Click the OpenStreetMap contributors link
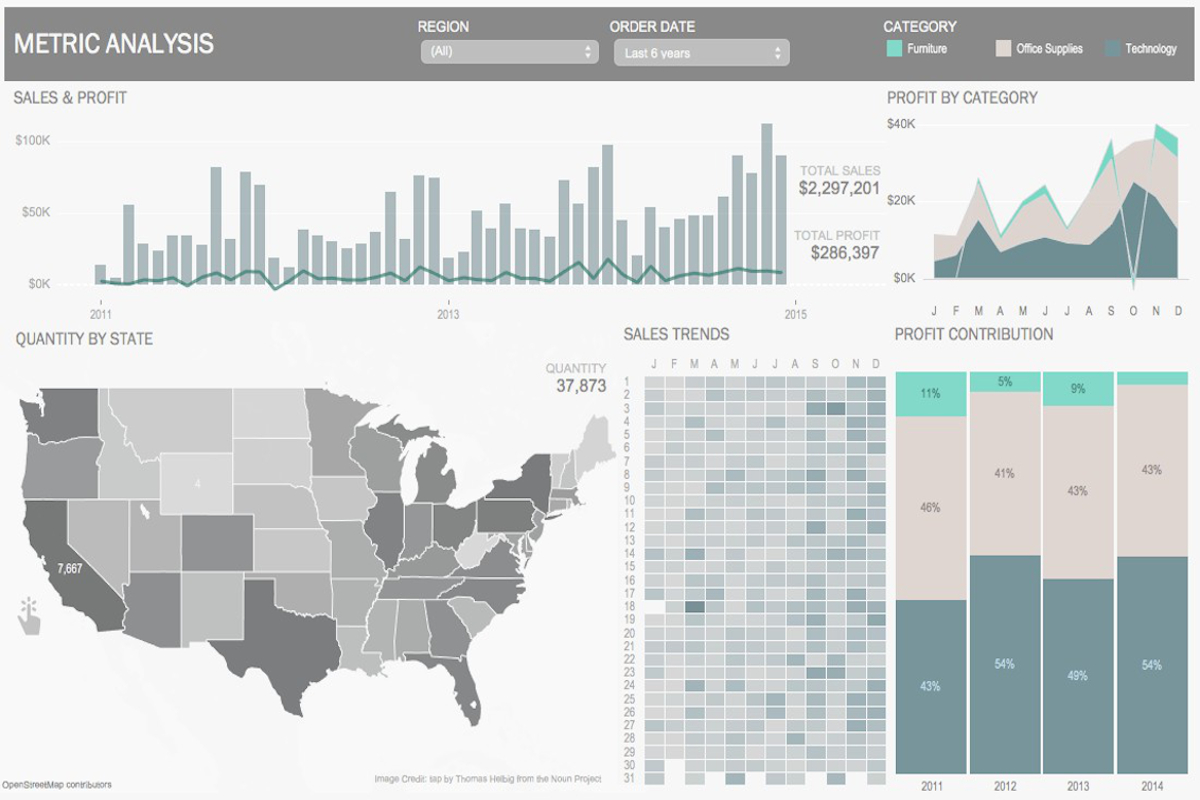This screenshot has width=1200, height=800. 56,785
